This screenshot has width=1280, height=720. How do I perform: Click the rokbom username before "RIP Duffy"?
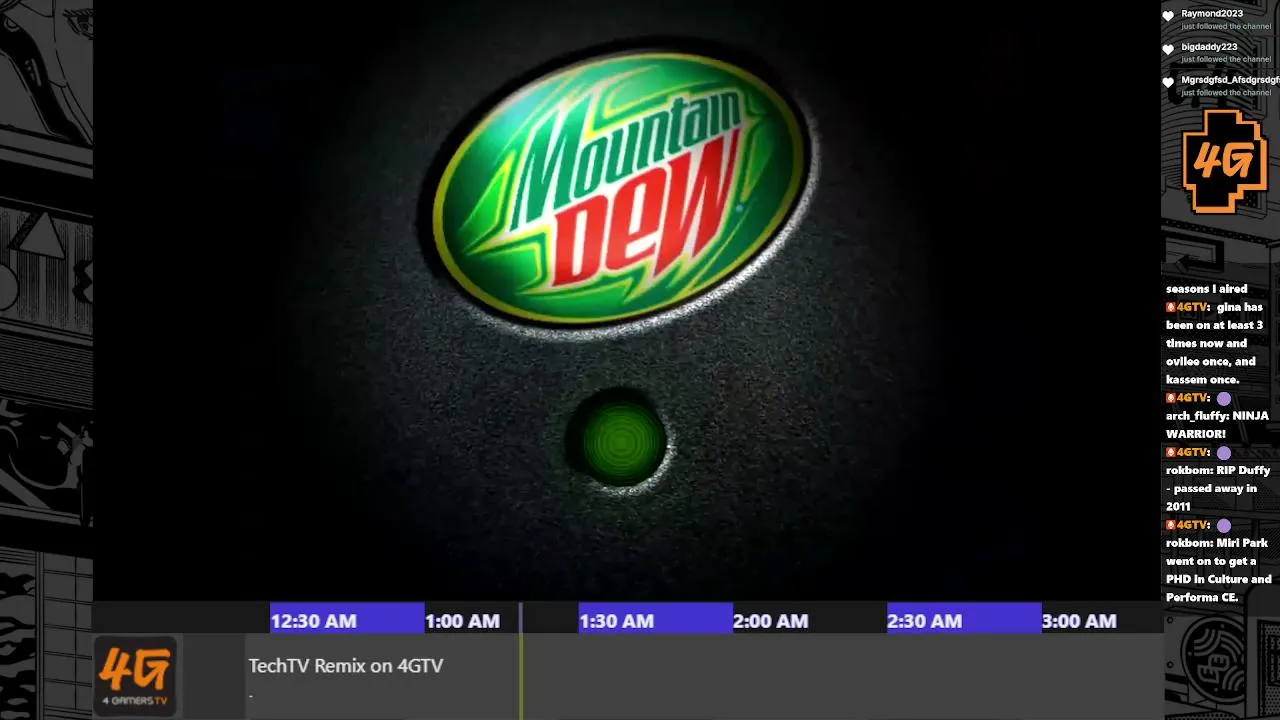click(x=1189, y=470)
